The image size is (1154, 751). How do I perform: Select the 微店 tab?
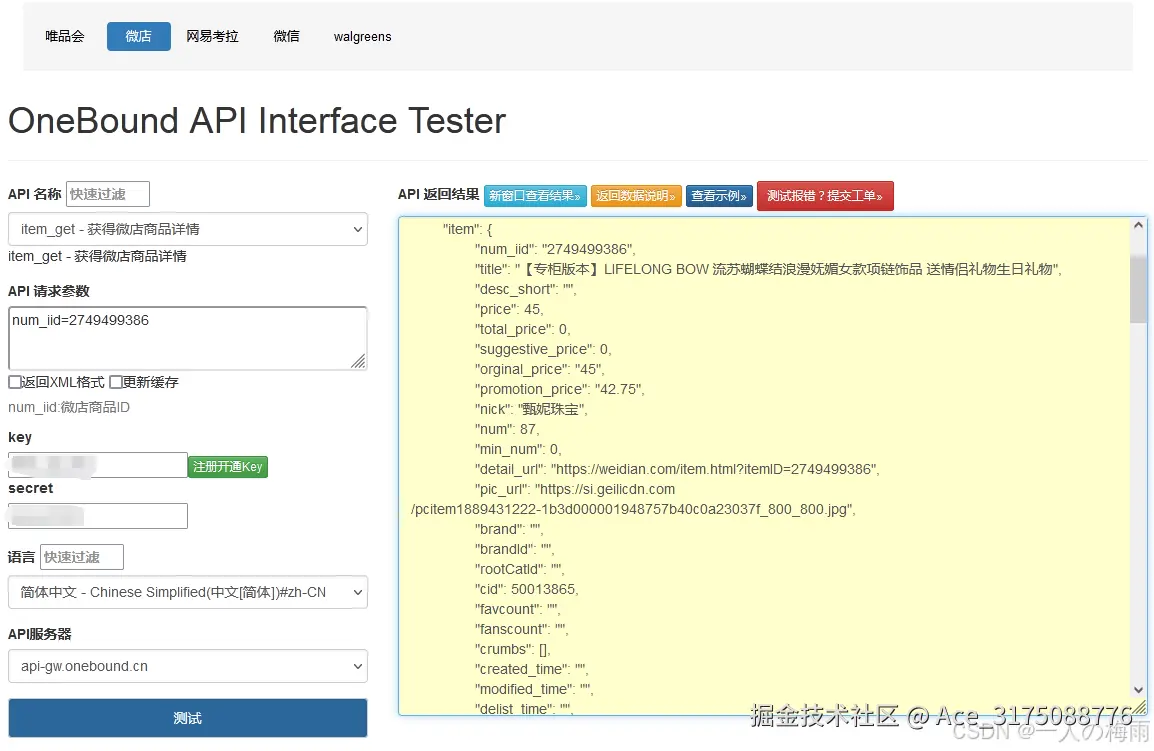(138, 36)
